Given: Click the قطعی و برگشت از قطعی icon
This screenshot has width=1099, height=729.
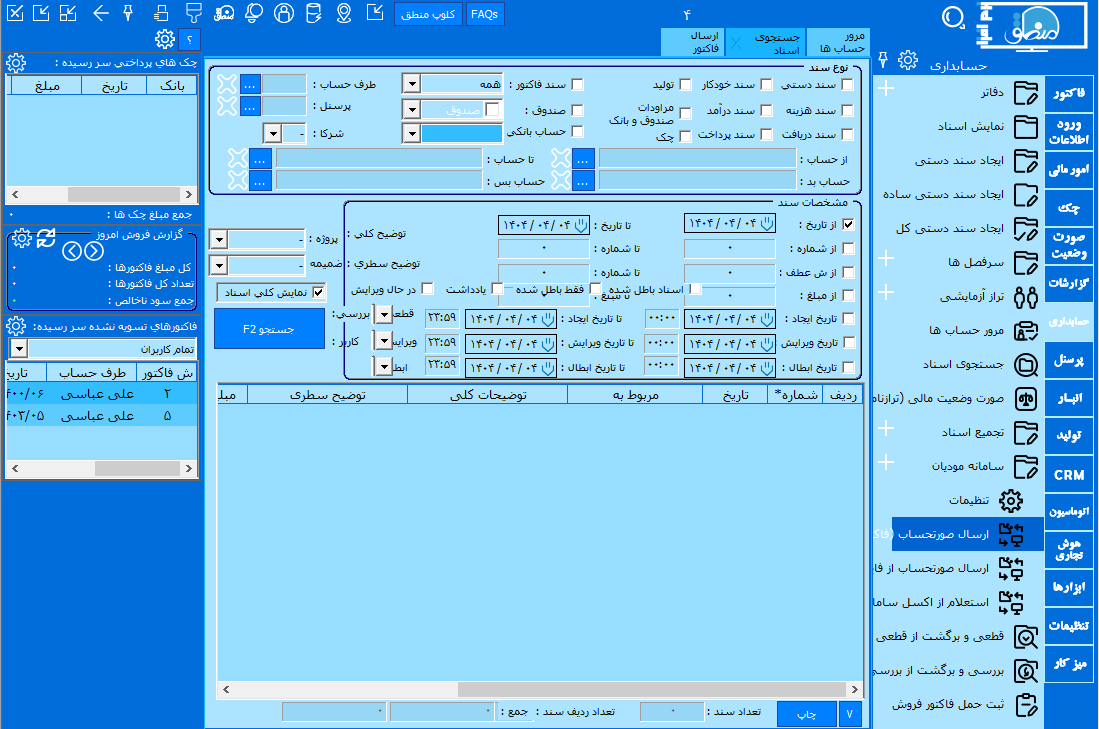Looking at the screenshot, I should click(x=1025, y=636).
